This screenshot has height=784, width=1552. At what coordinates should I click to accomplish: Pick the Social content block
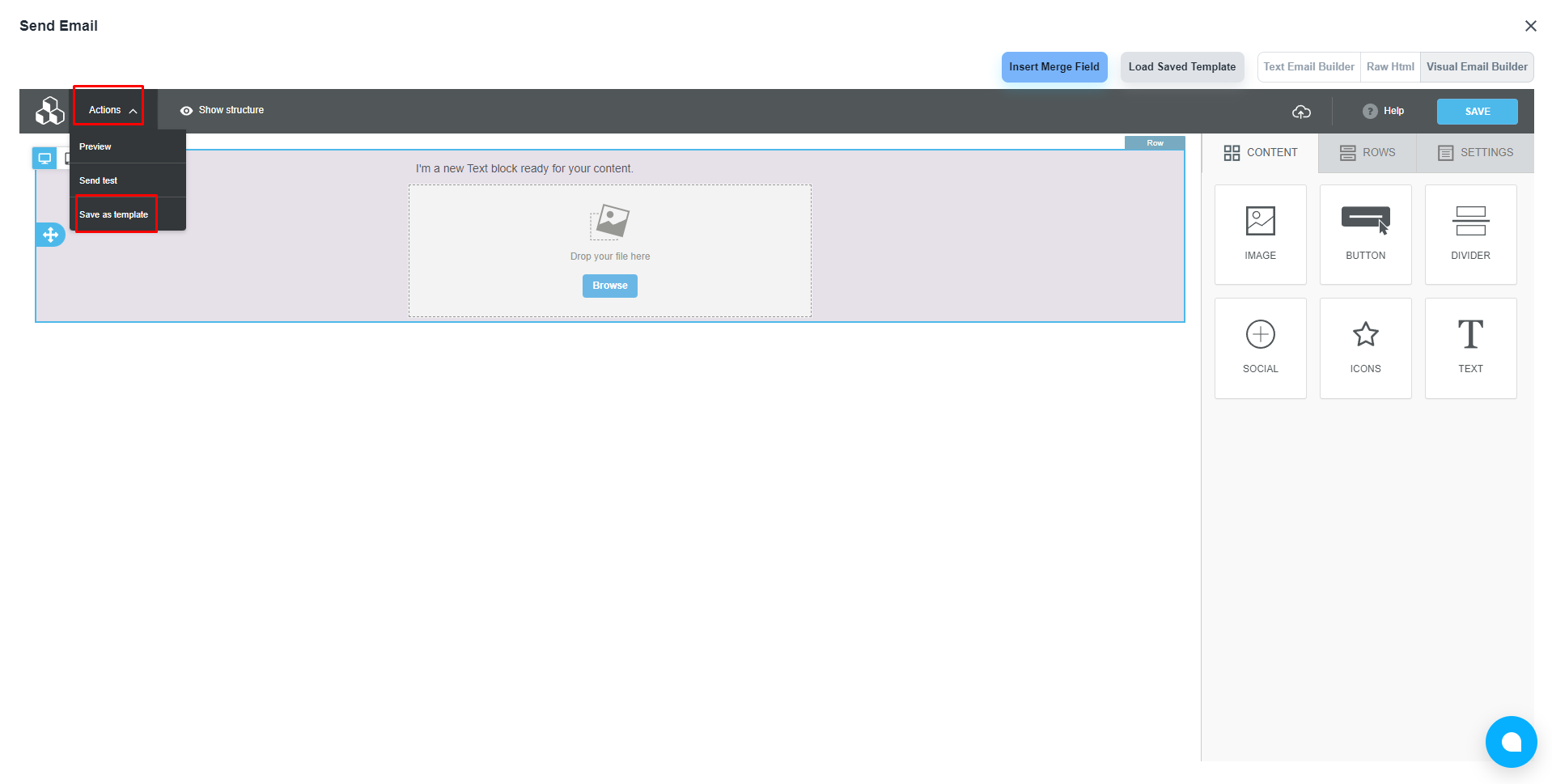(x=1260, y=348)
